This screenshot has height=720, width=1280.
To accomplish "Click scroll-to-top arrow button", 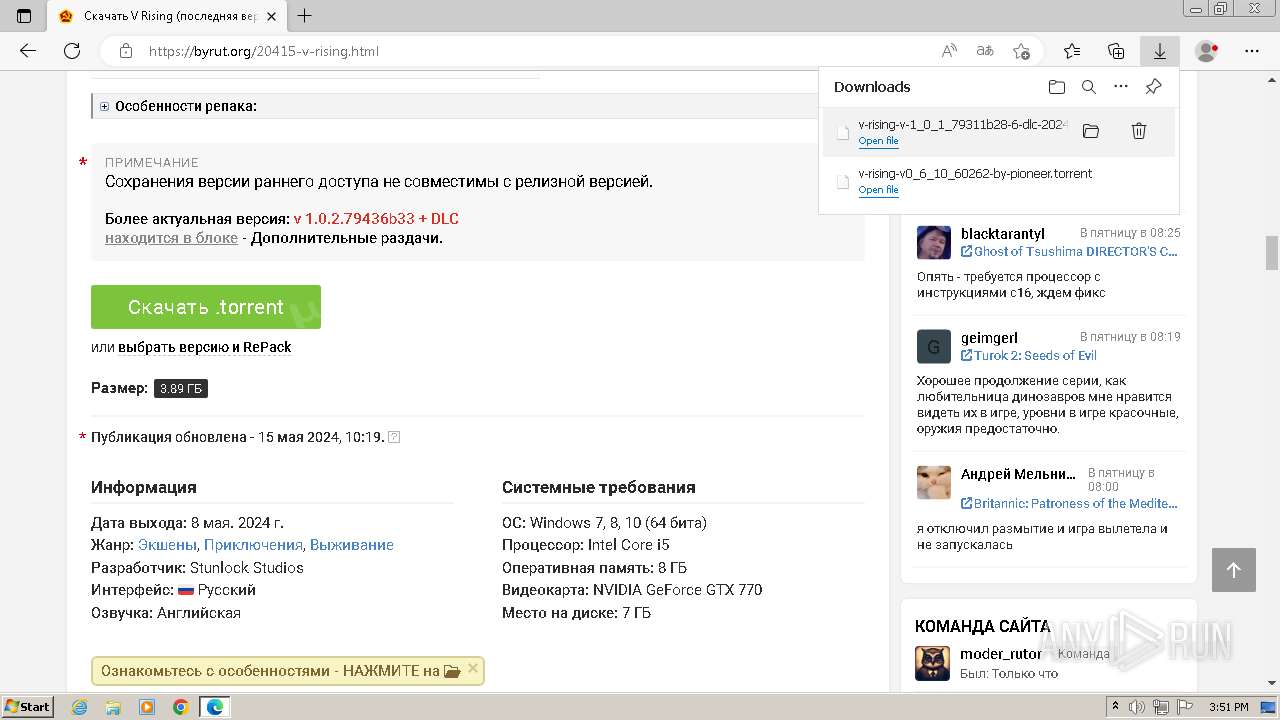I will pos(1233,570).
